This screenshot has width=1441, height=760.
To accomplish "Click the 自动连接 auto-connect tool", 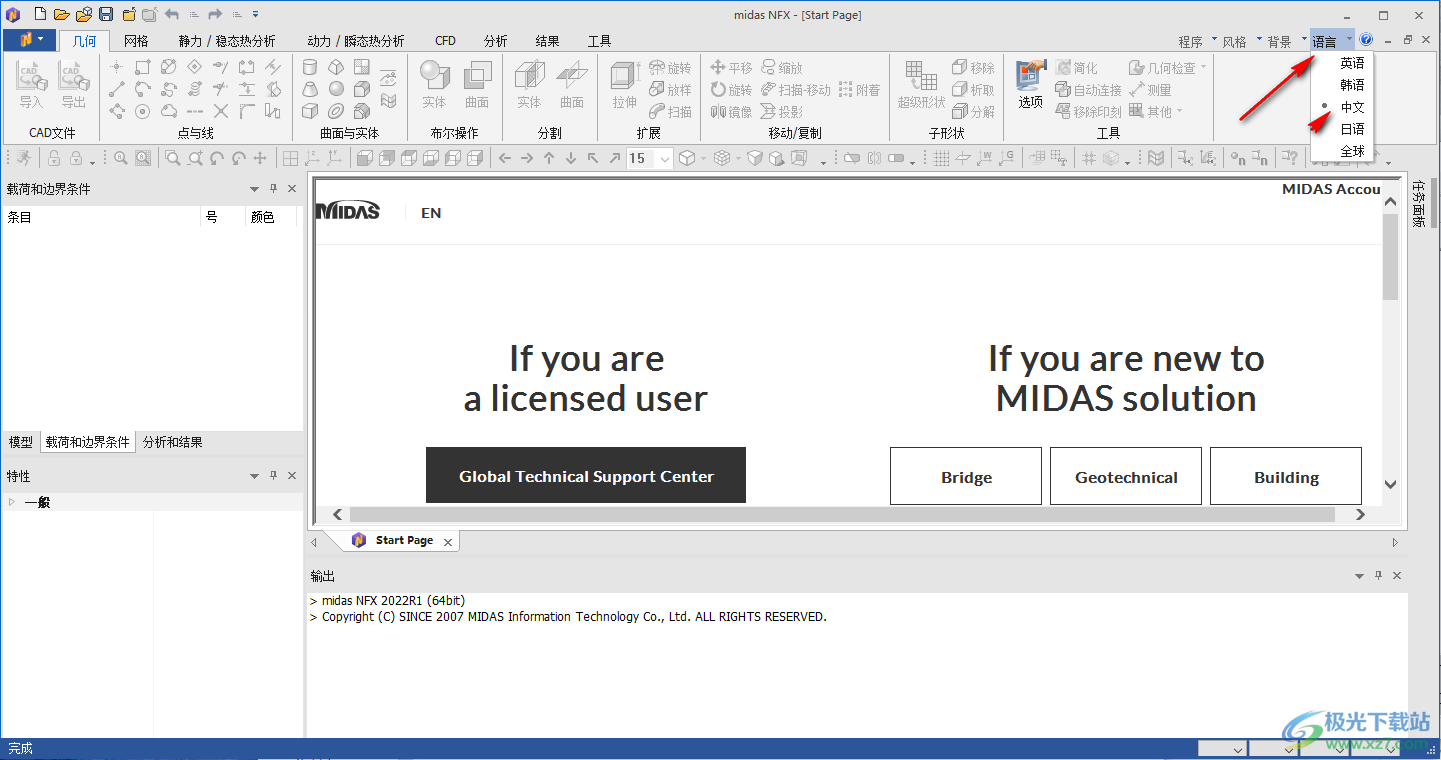I will pos(1088,90).
